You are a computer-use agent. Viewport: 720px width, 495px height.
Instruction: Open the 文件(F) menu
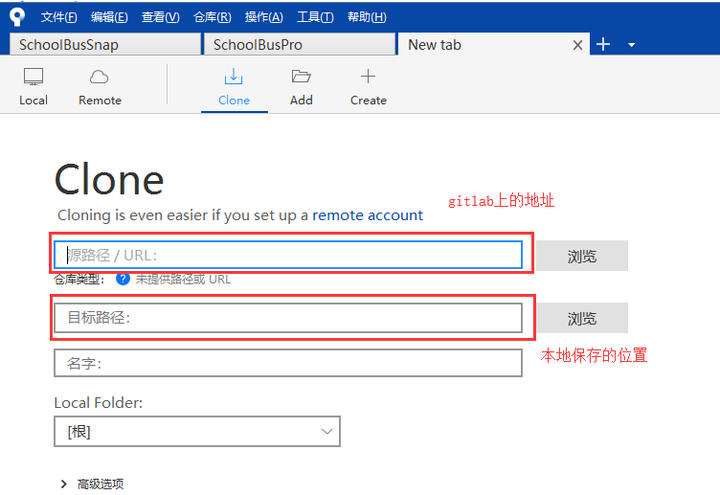(59, 17)
